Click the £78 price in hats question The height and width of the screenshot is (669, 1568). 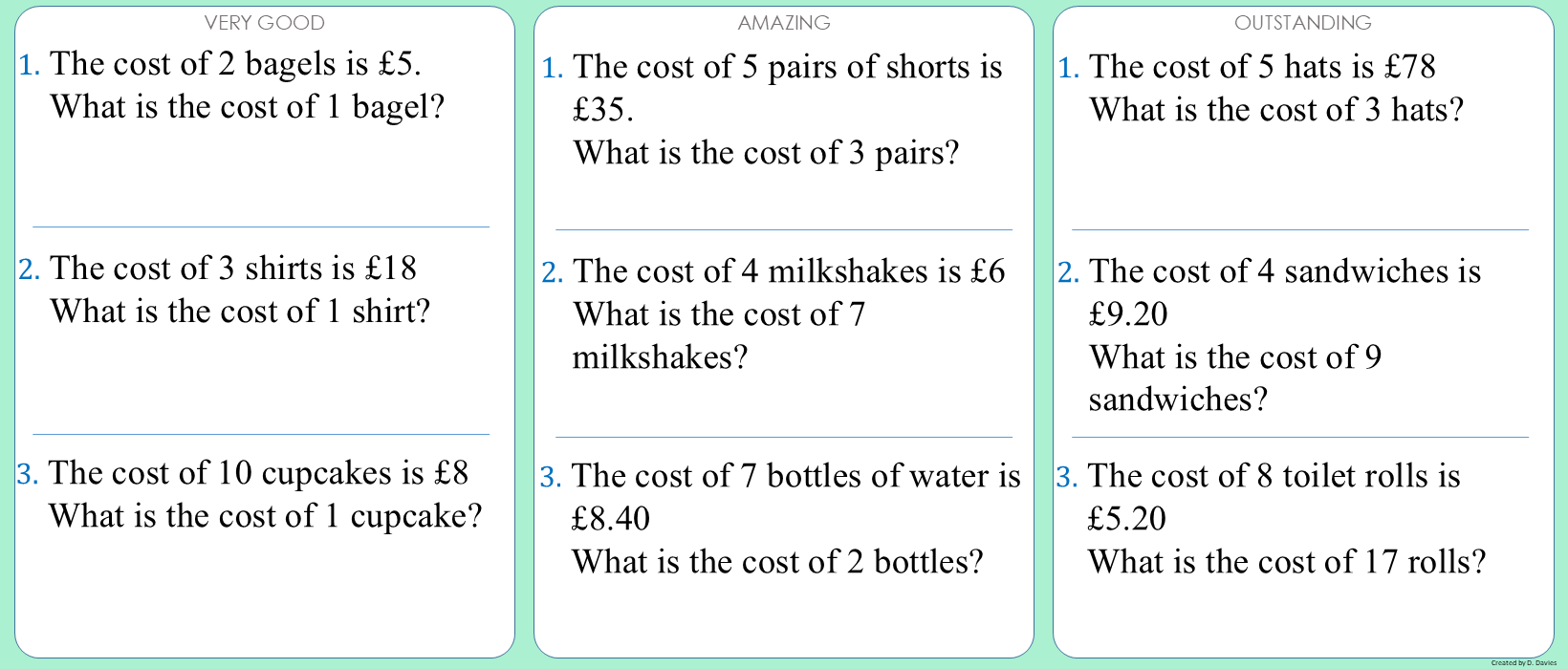pyautogui.click(x=1409, y=67)
